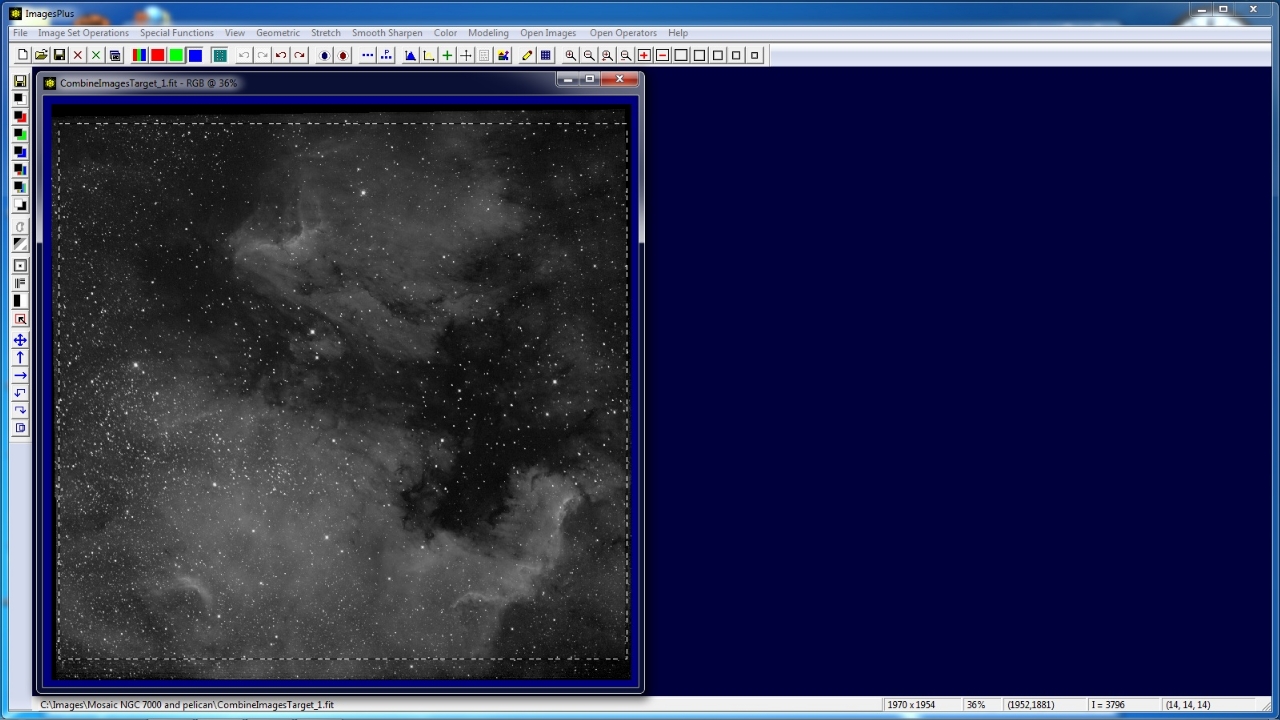The width and height of the screenshot is (1280, 720).
Task: Click the New file icon in toolbar
Action: (23, 55)
